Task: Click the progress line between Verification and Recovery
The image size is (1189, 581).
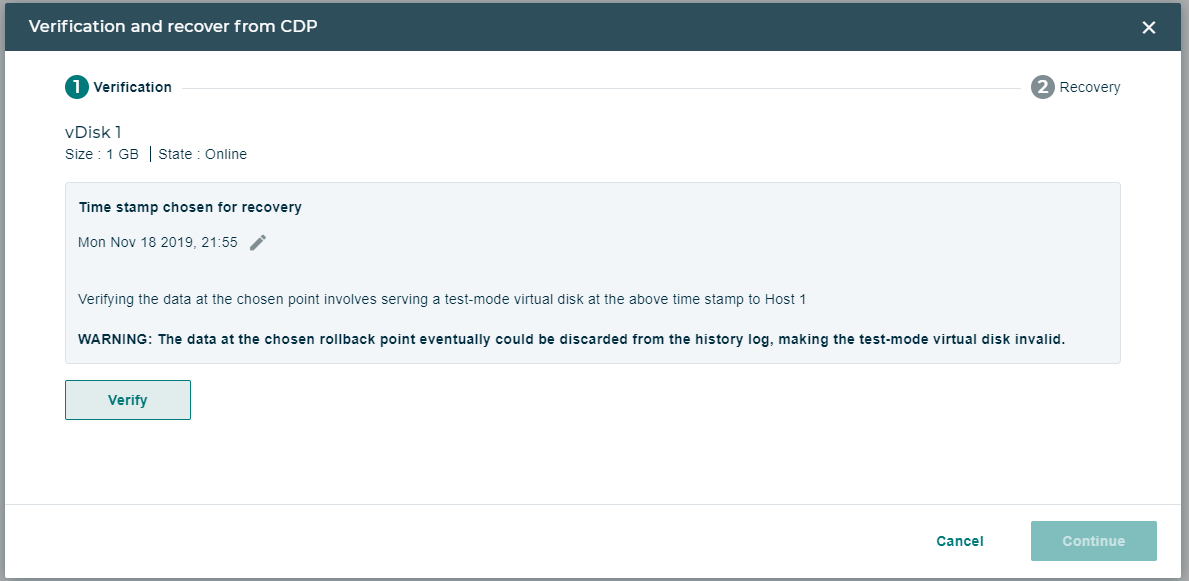Action: [x=601, y=88]
